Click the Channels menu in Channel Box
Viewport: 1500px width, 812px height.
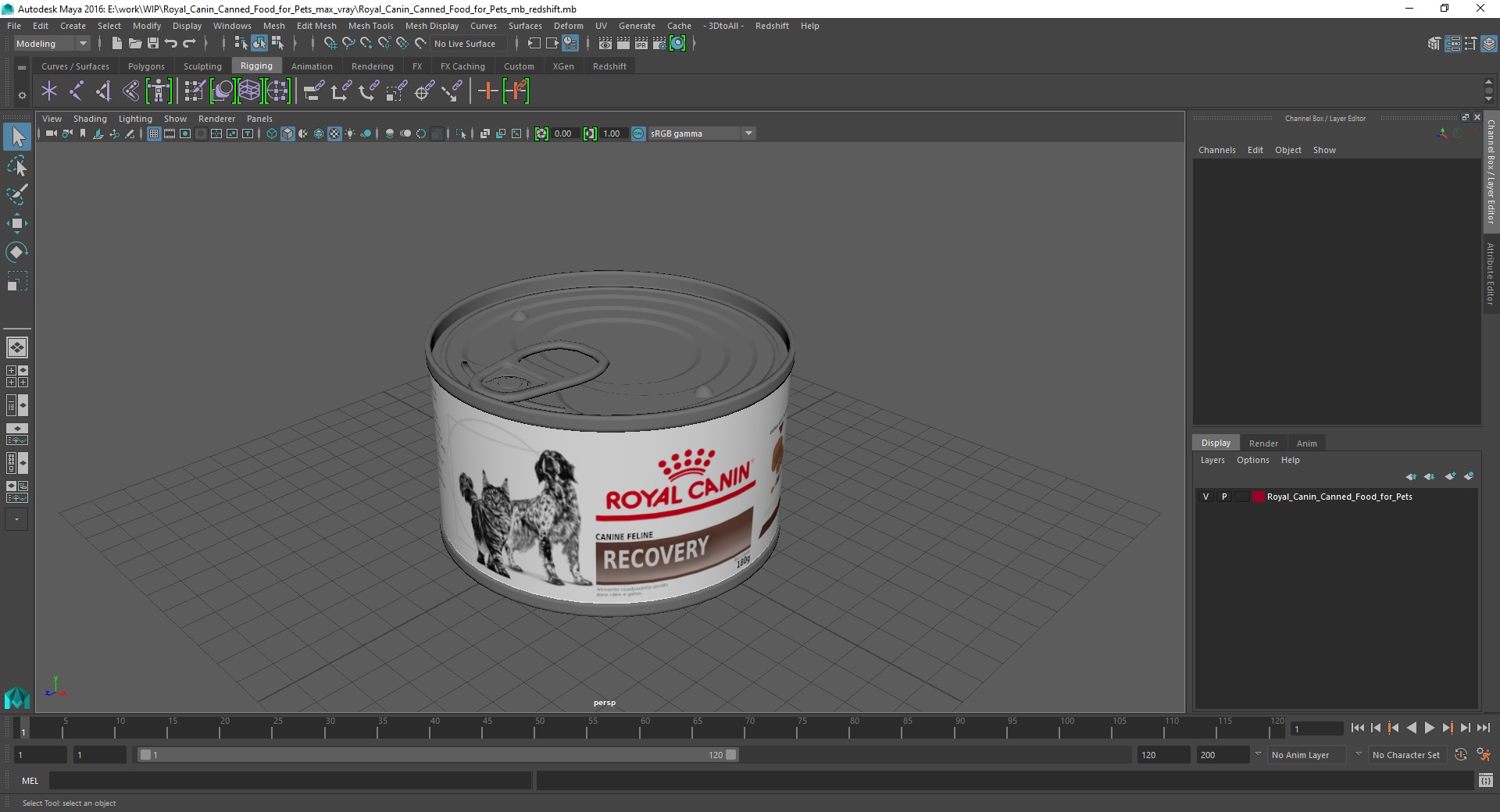coord(1216,150)
